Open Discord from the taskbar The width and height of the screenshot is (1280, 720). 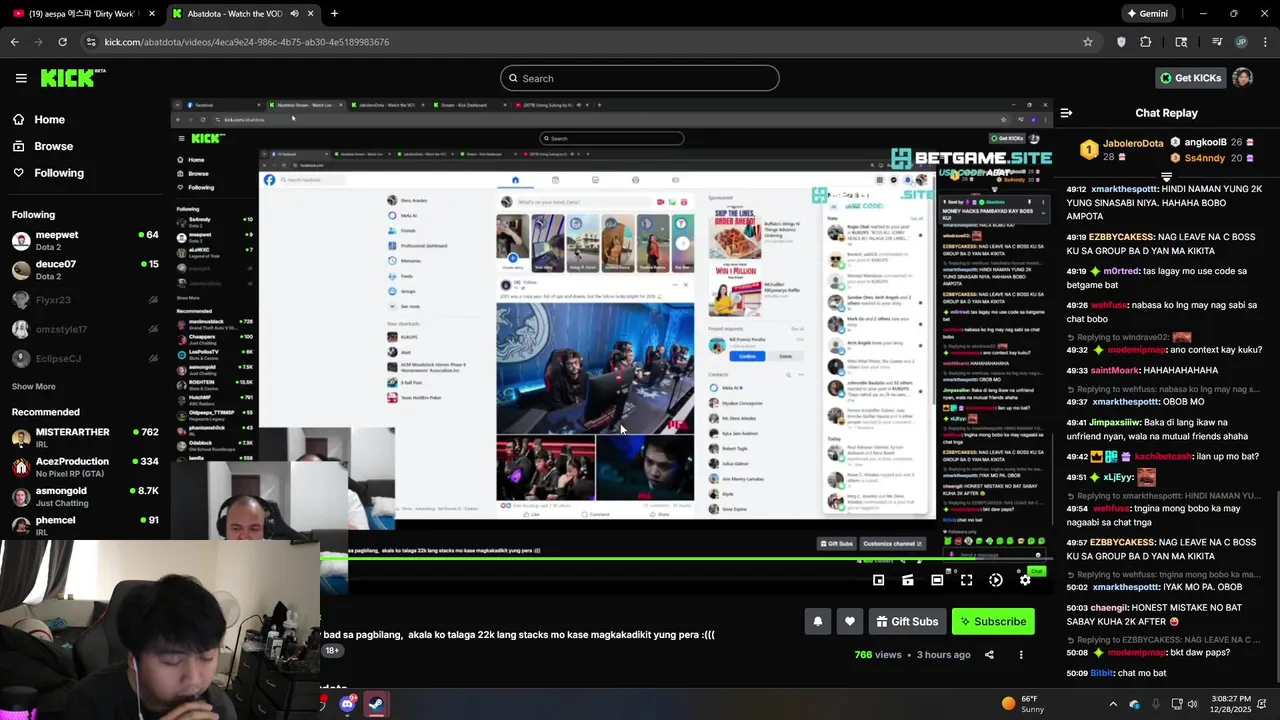[x=347, y=704]
